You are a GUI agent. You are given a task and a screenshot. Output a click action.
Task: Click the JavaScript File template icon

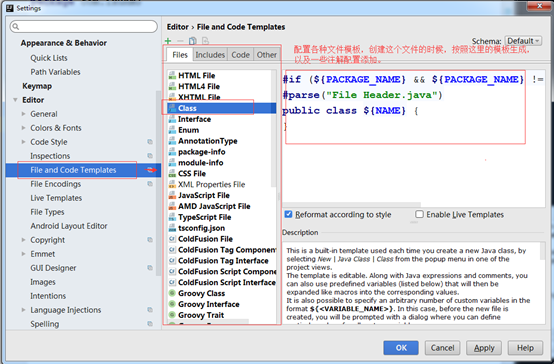[172, 195]
